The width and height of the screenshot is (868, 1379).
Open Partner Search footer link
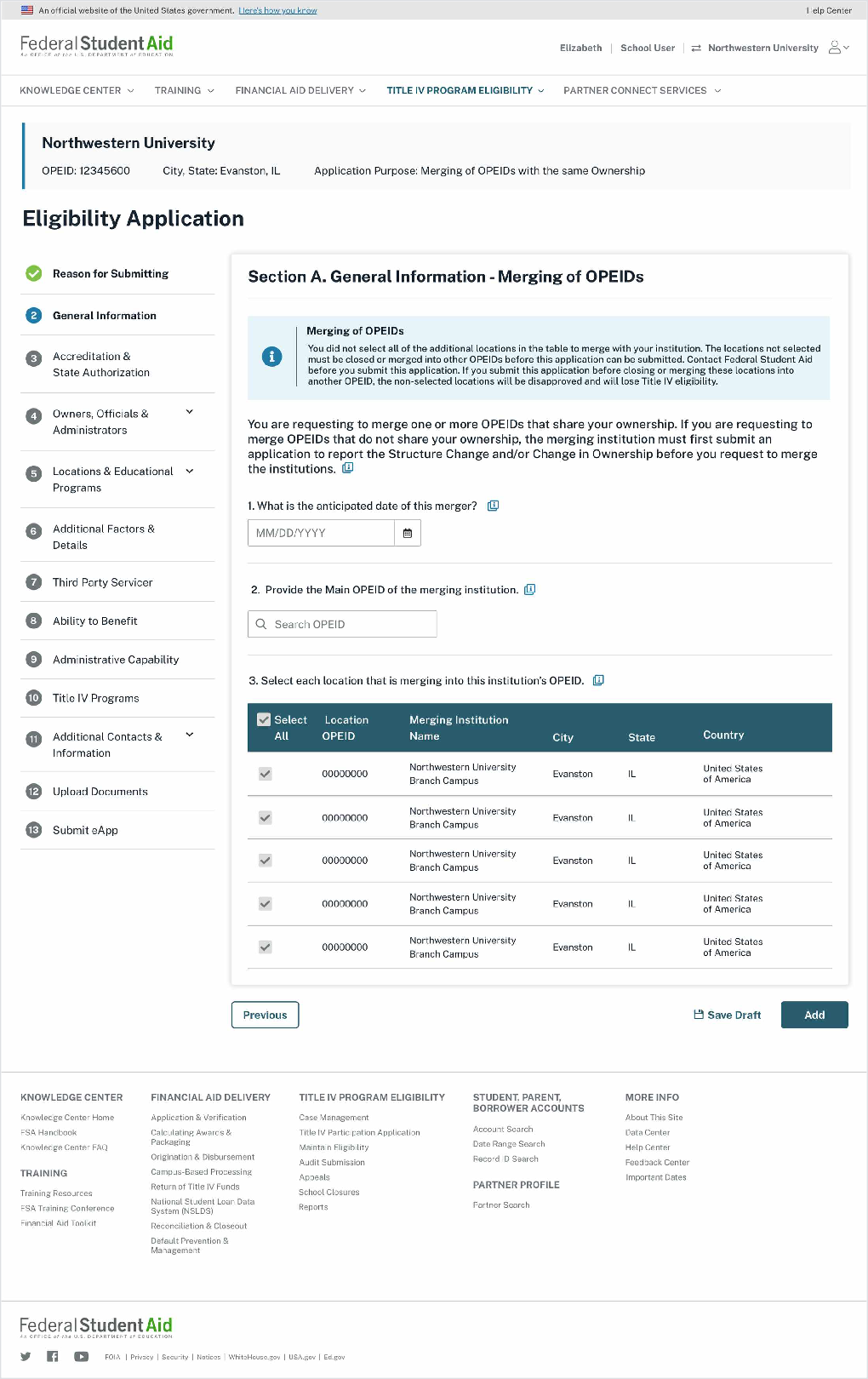coord(501,1205)
